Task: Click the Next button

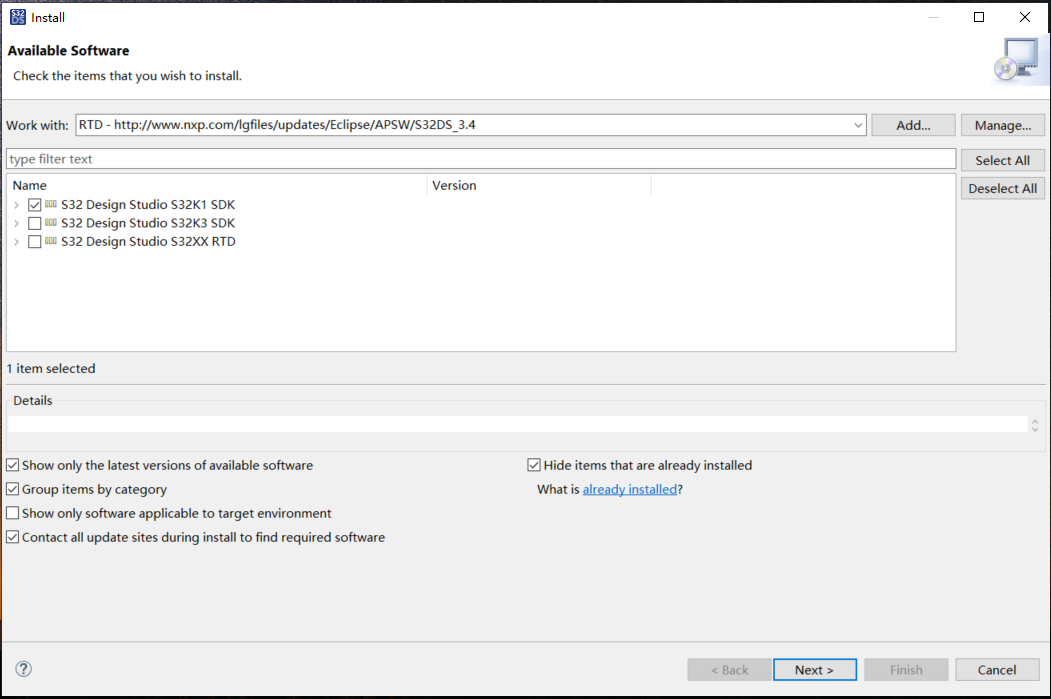Action: (x=814, y=670)
